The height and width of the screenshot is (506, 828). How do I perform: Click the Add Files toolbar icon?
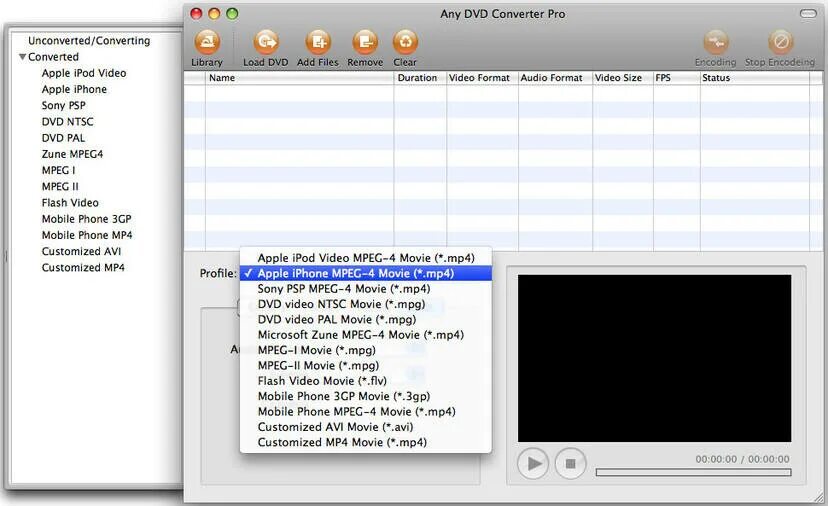point(318,42)
